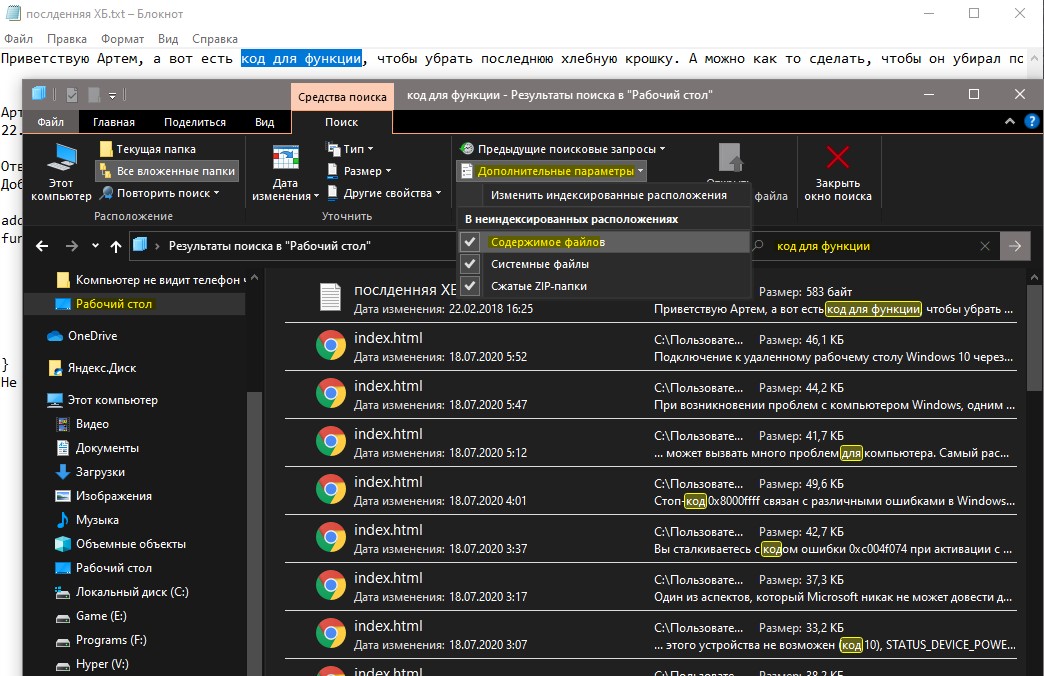Viewport: 1044px width, 676px height.
Task: Click Закрыть окно поиска red X
Action: [838, 172]
